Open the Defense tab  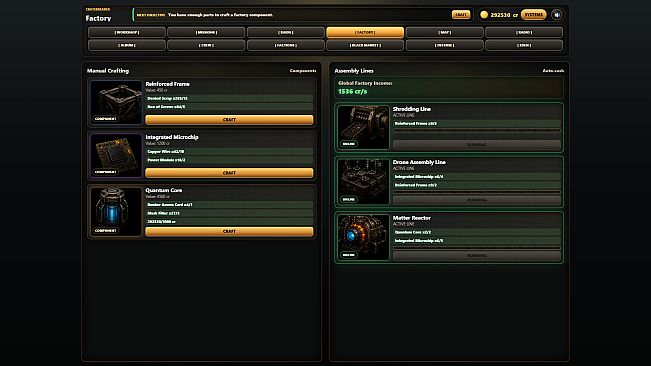click(445, 45)
